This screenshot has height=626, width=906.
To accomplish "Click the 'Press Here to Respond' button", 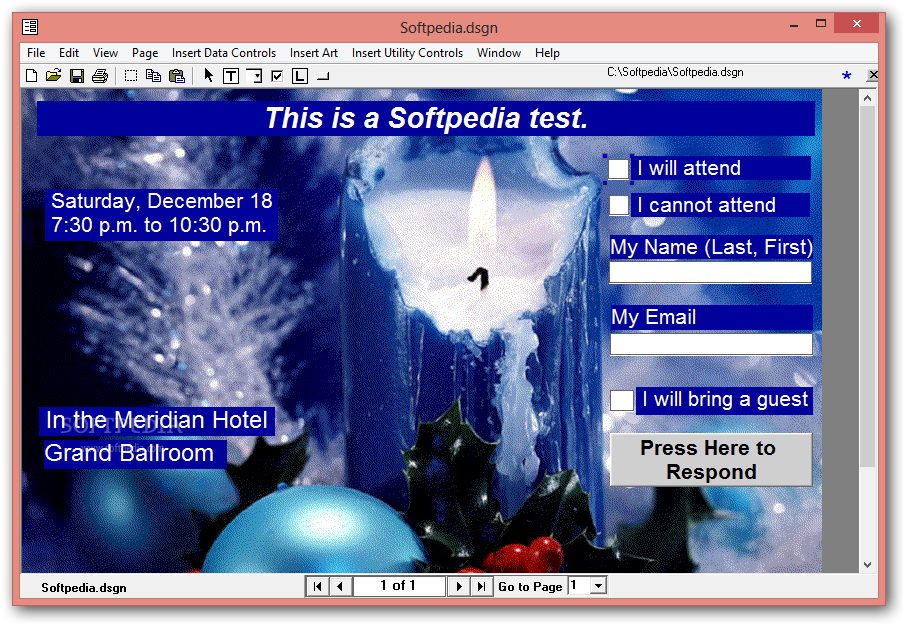I will coord(711,460).
